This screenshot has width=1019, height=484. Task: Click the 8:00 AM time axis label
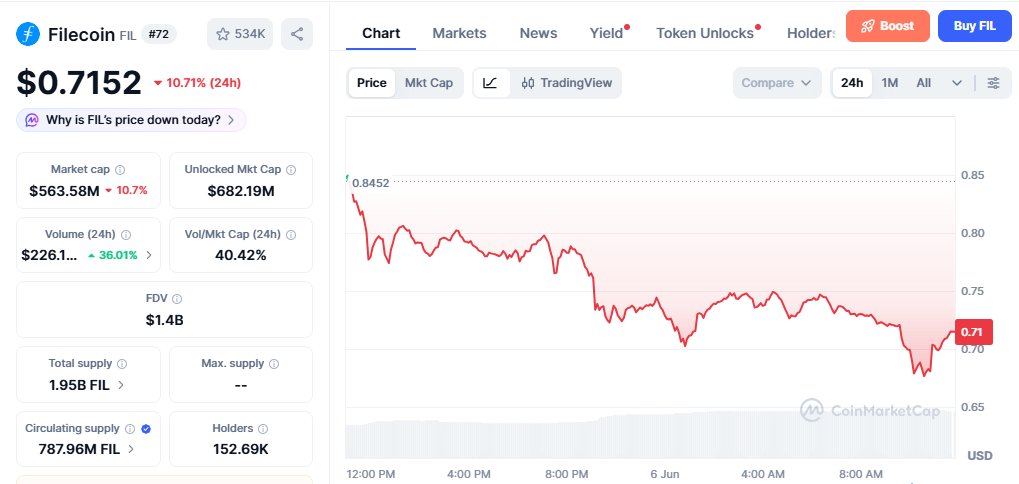[860, 474]
